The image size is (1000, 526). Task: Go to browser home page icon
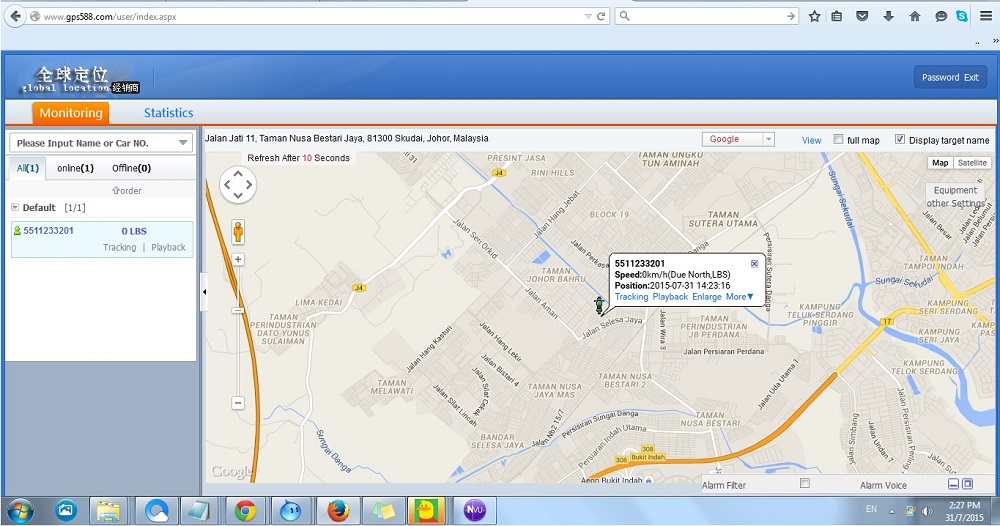click(915, 17)
